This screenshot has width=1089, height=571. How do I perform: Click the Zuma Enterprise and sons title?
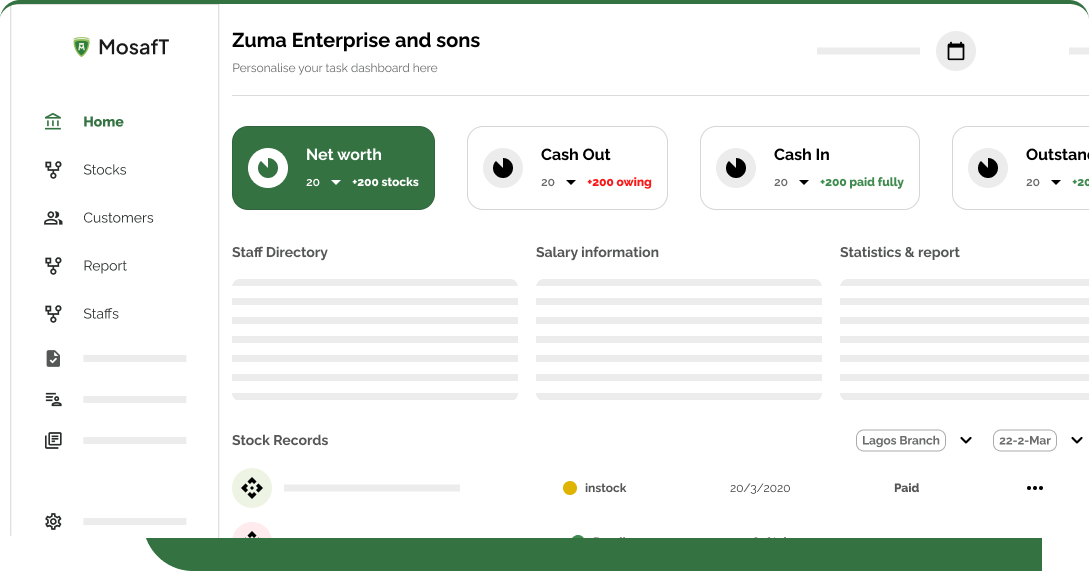356,40
